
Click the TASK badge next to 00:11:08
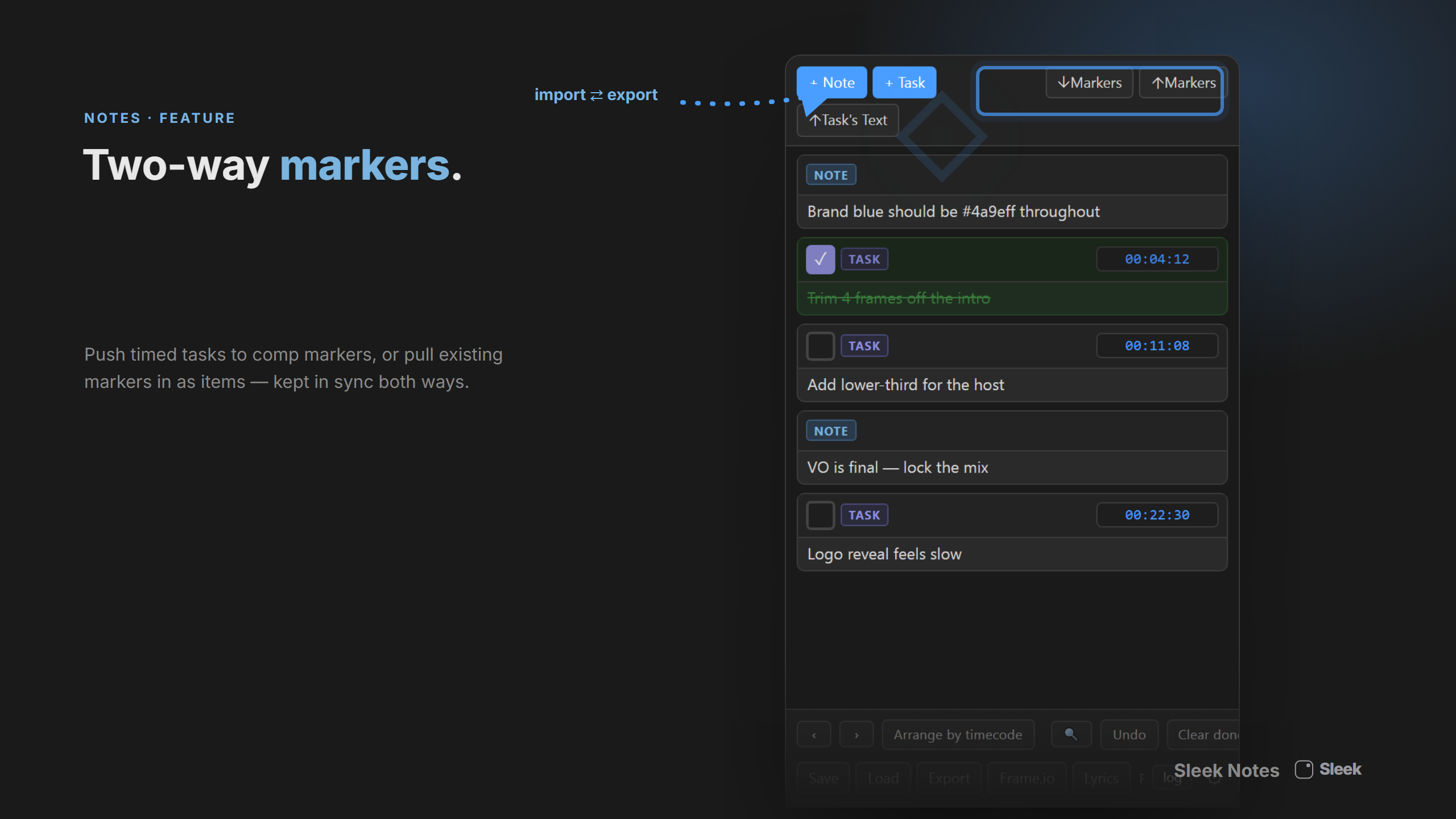click(864, 346)
